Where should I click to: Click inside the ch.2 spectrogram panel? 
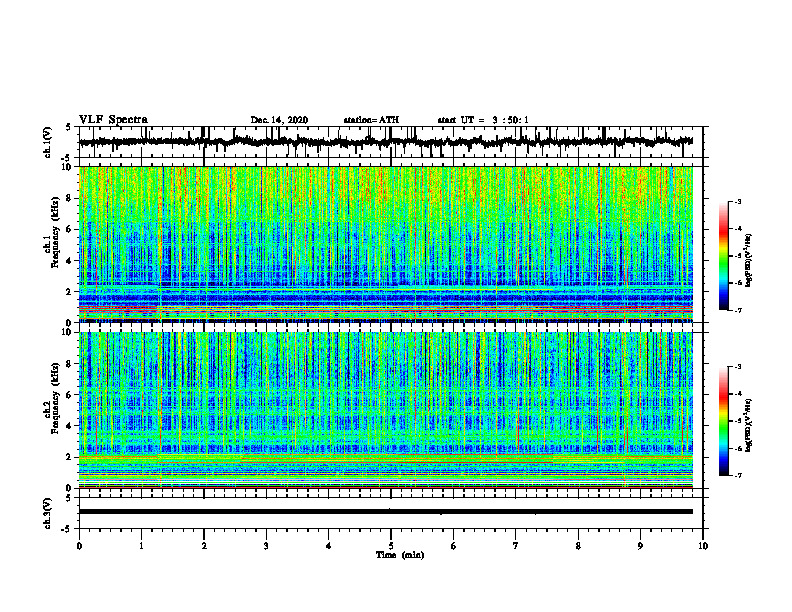(x=385, y=410)
